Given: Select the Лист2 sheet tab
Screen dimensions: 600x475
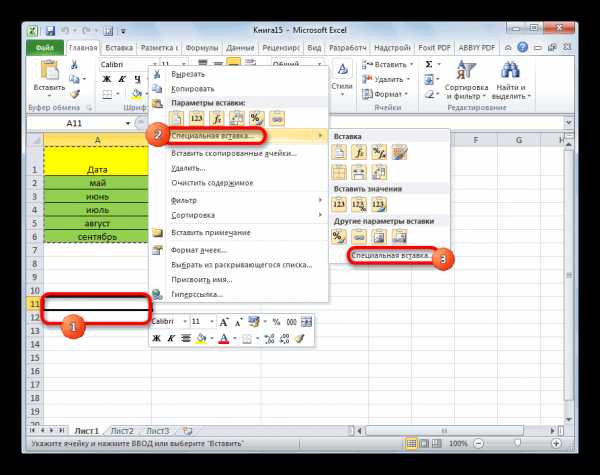Looking at the screenshot, I should pyautogui.click(x=122, y=431).
